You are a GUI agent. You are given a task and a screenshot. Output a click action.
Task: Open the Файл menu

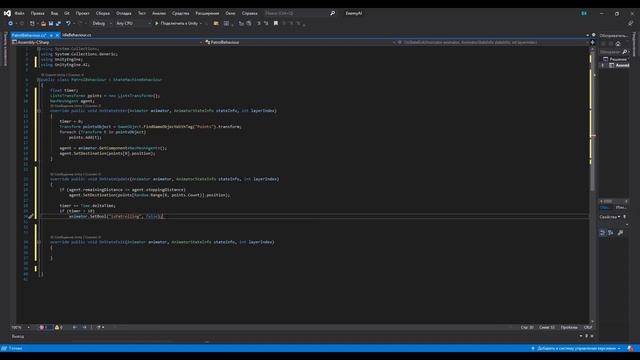click(x=19, y=13)
